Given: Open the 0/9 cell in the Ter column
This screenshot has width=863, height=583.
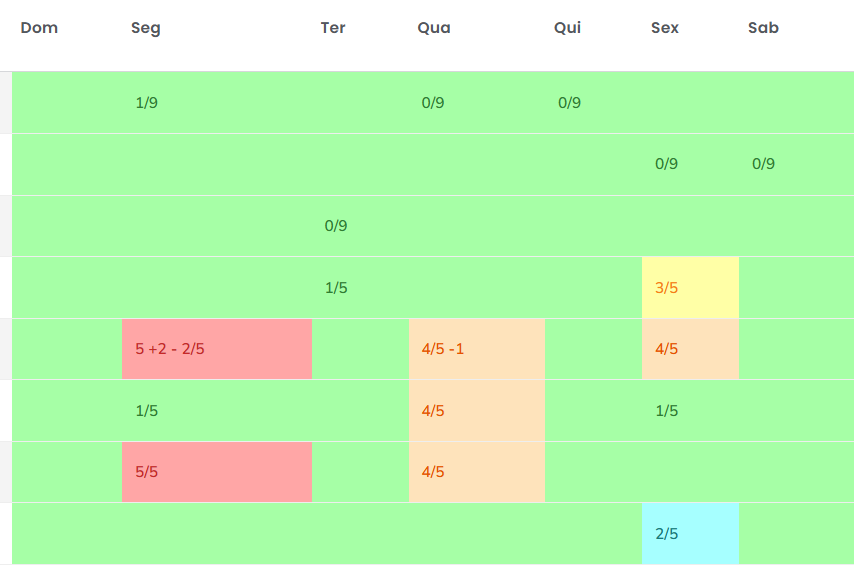Looking at the screenshot, I should click(x=336, y=226).
